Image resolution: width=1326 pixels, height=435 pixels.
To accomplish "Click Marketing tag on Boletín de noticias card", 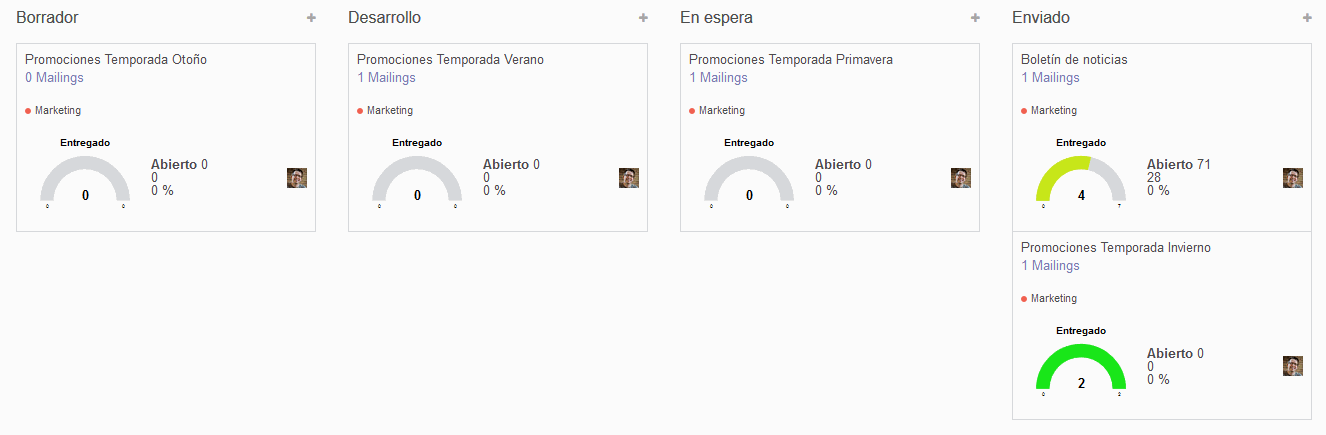I will click(1053, 111).
